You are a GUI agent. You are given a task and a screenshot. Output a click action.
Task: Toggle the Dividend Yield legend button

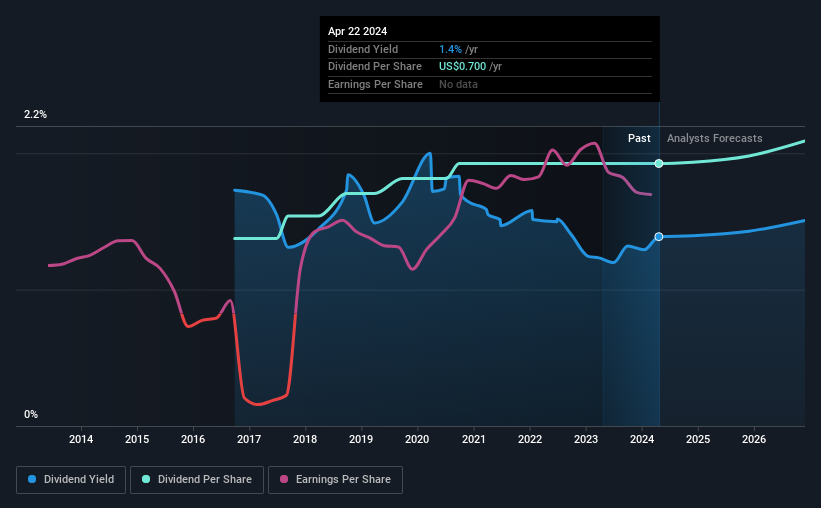[x=71, y=480]
